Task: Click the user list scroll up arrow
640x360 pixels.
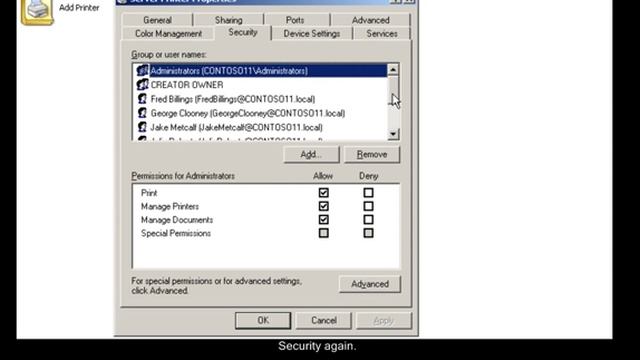Action: (393, 70)
